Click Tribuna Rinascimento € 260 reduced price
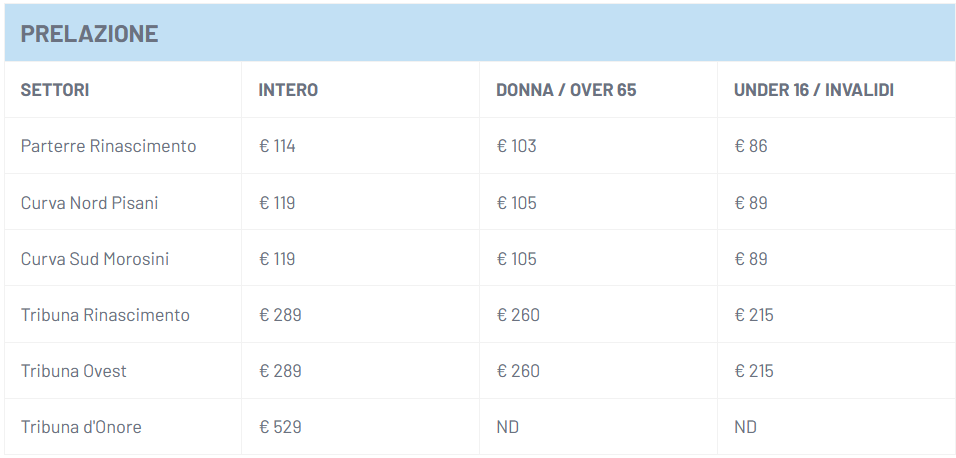The image size is (956, 458). pyautogui.click(x=518, y=315)
